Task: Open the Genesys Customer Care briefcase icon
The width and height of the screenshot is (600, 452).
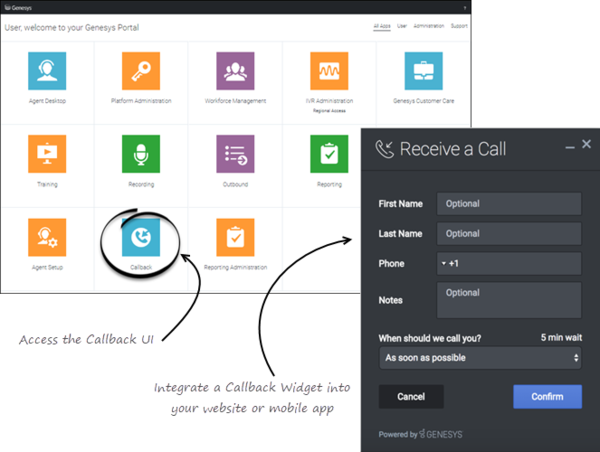Action: click(424, 71)
